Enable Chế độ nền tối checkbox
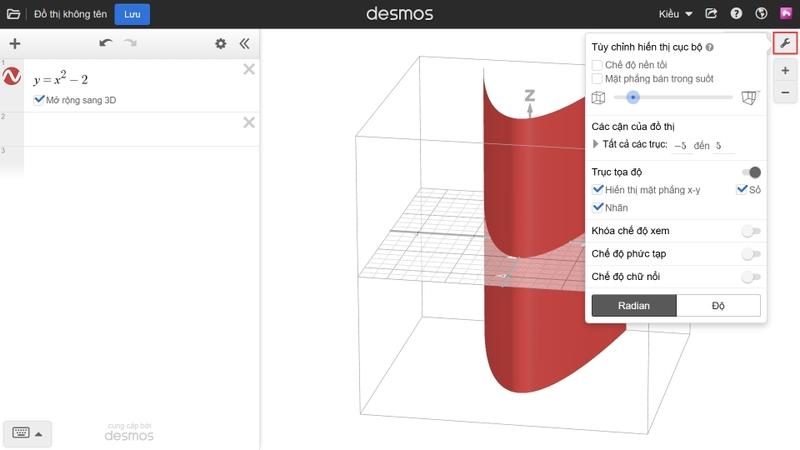This screenshot has height=450, width=800. point(597,65)
